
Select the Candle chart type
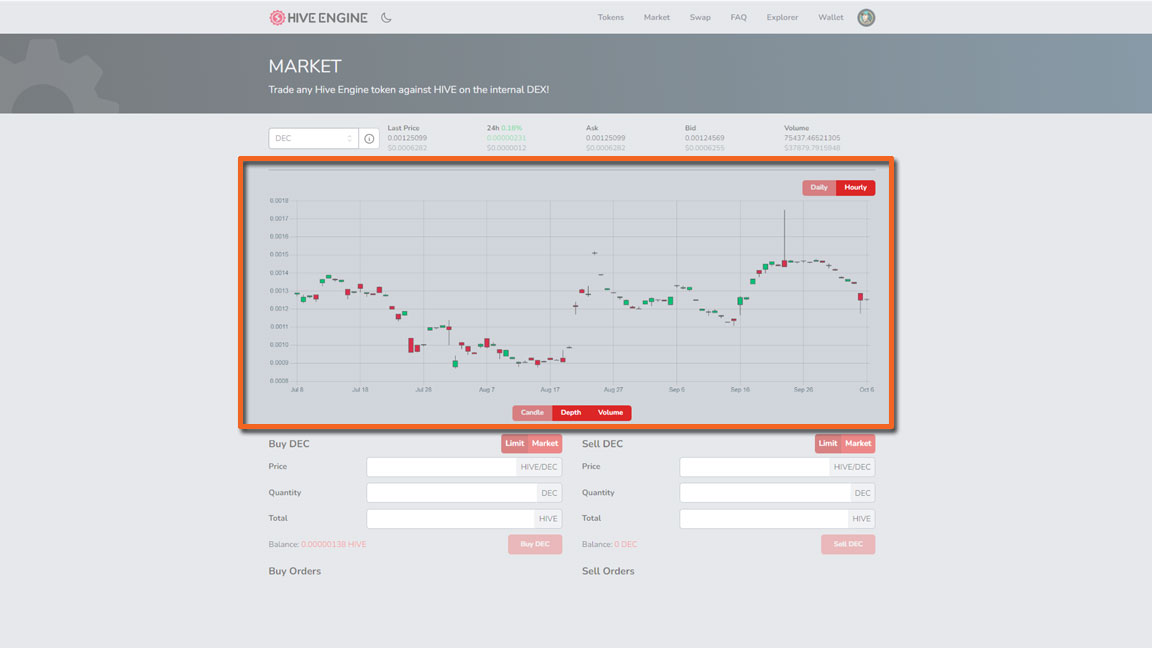coord(532,413)
